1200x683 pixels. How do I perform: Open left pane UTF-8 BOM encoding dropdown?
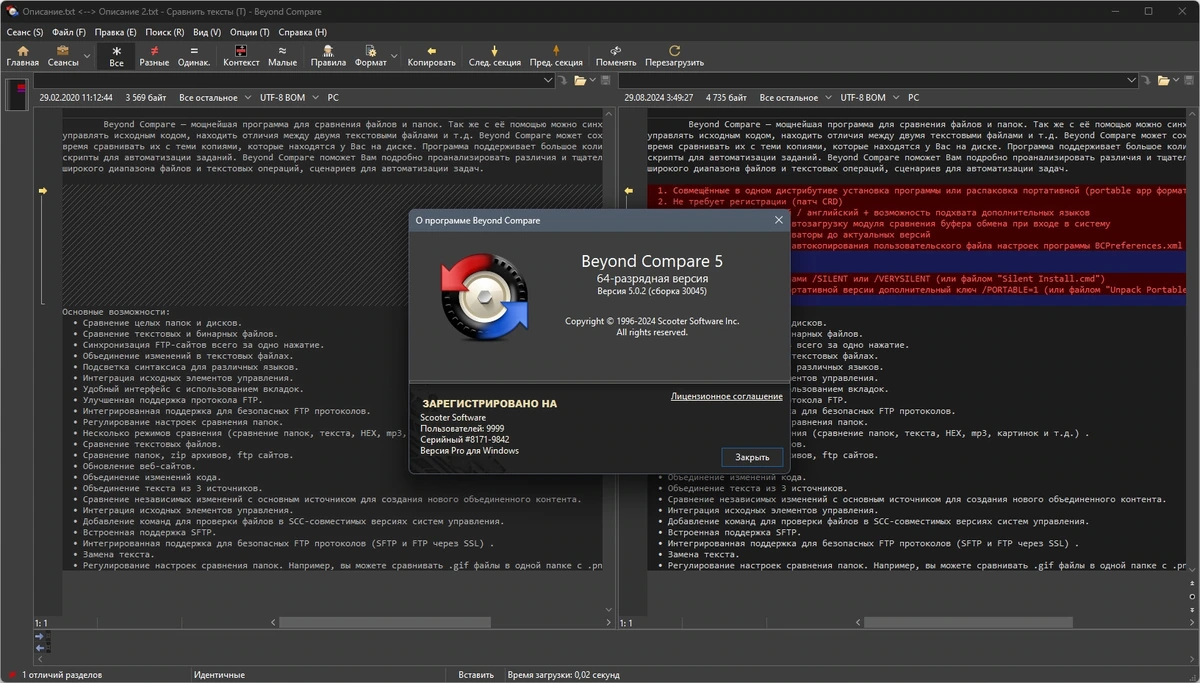pos(288,98)
